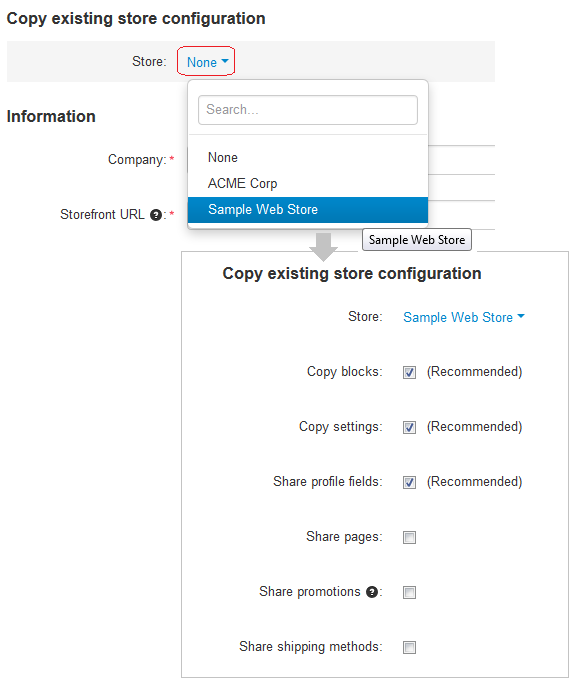Viewport: 579px width, 689px height.
Task: Click the Information section heading
Action: point(51,116)
